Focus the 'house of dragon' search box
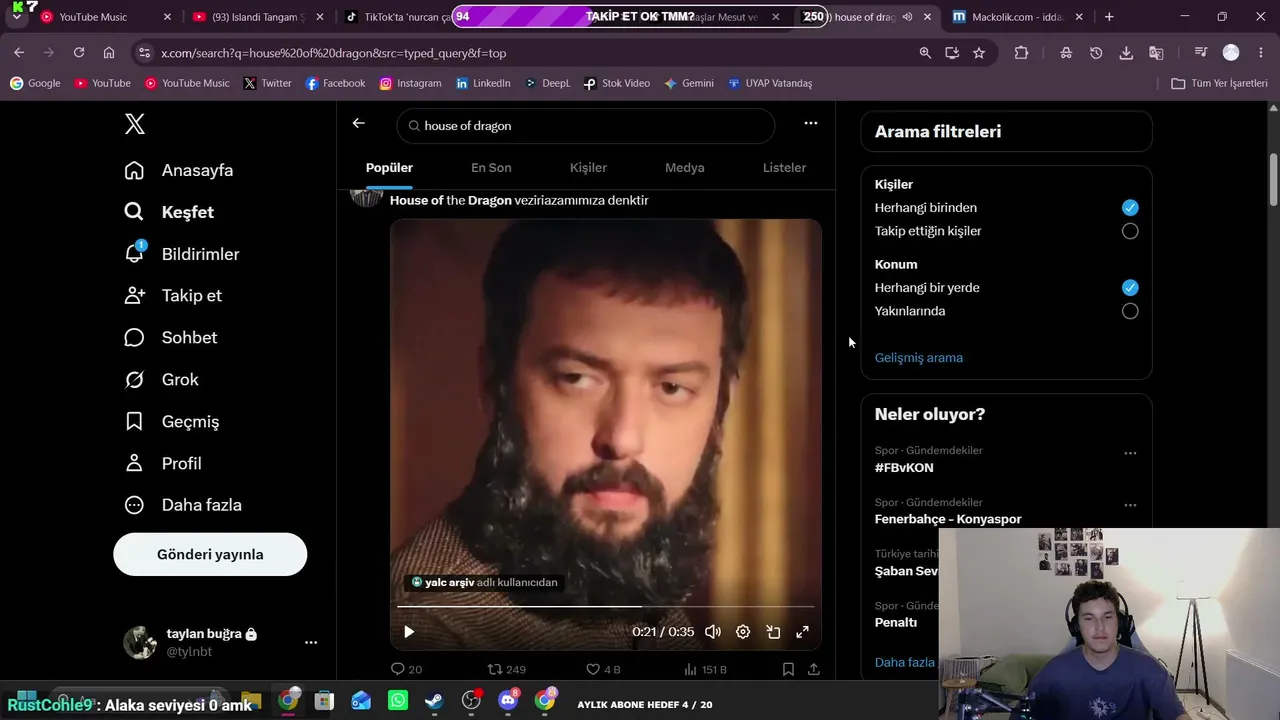This screenshot has width=1280, height=720. pyautogui.click(x=586, y=126)
